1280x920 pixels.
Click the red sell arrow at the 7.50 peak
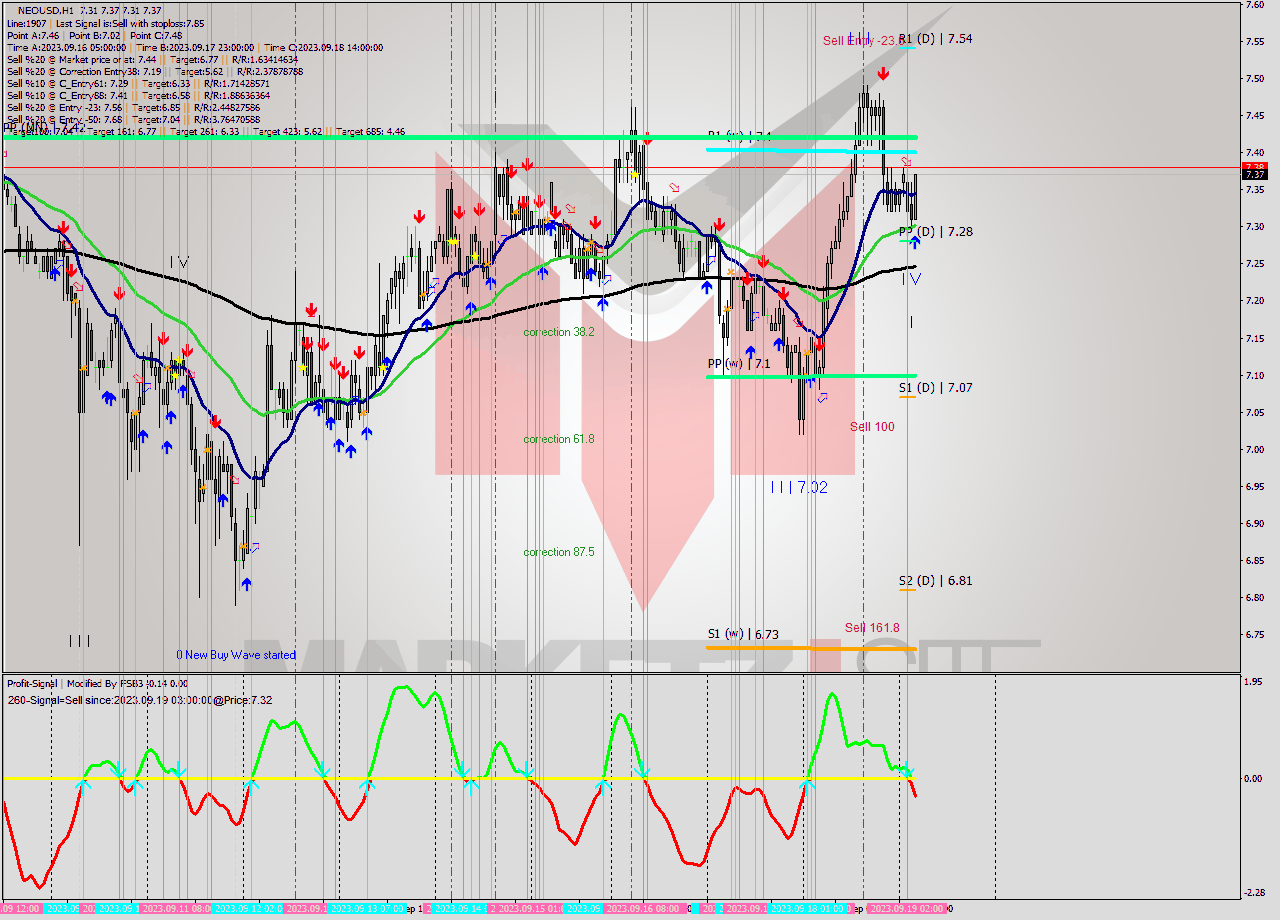[883, 73]
